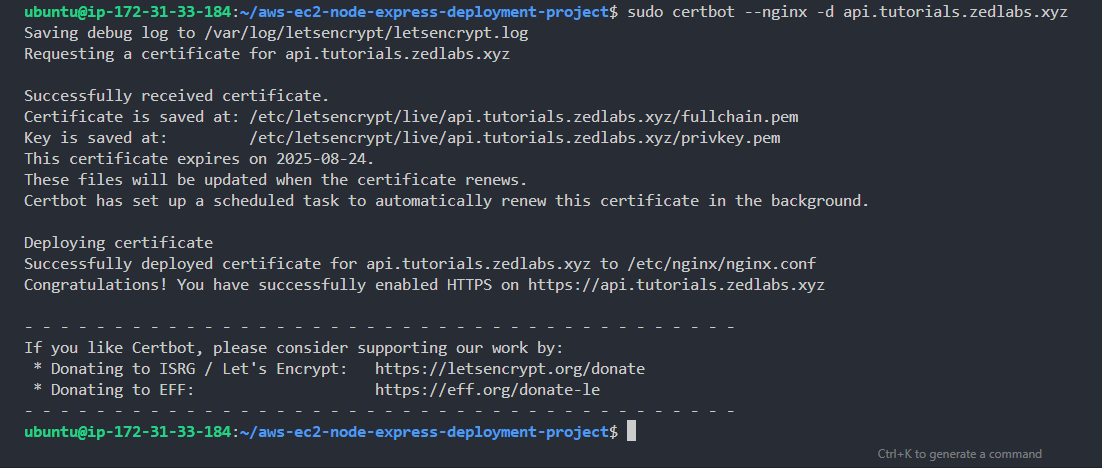This screenshot has height=468, width=1102.
Task: Click the "Donating to EFF" label
Action: coord(123,389)
